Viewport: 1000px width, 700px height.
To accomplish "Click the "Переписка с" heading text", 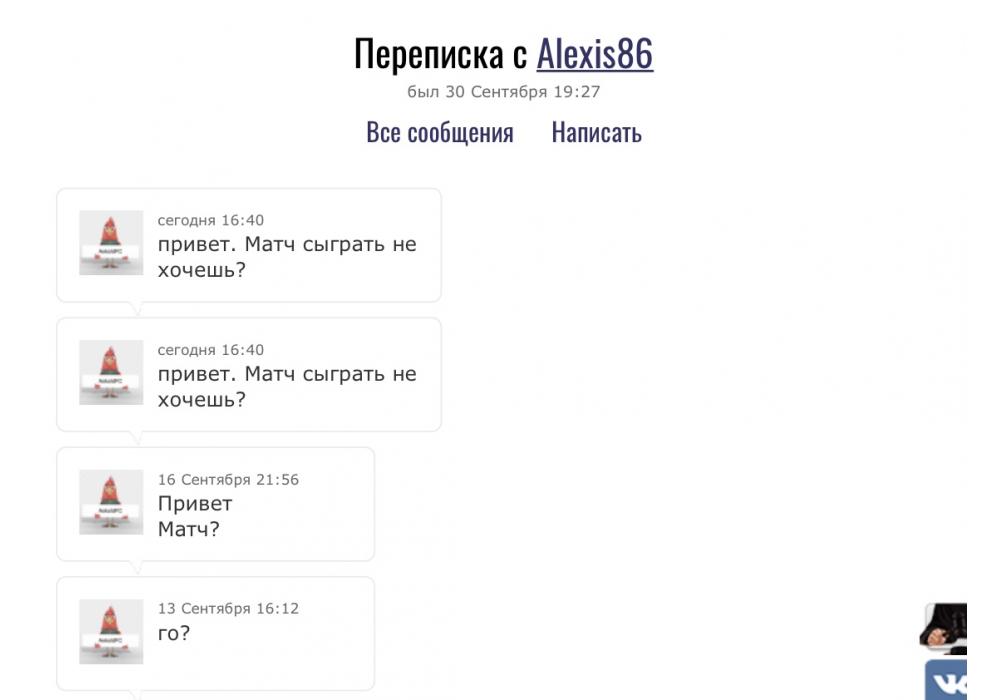I will [441, 54].
